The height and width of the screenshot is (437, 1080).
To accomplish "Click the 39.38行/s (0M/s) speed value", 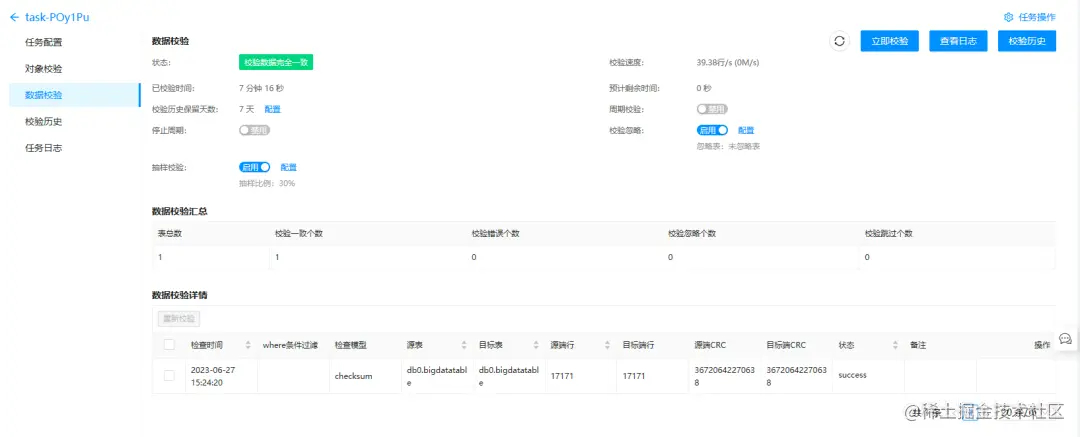I will (728, 62).
